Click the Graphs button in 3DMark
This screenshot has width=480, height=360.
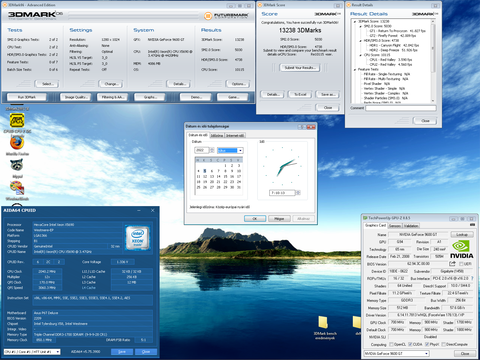150,97
